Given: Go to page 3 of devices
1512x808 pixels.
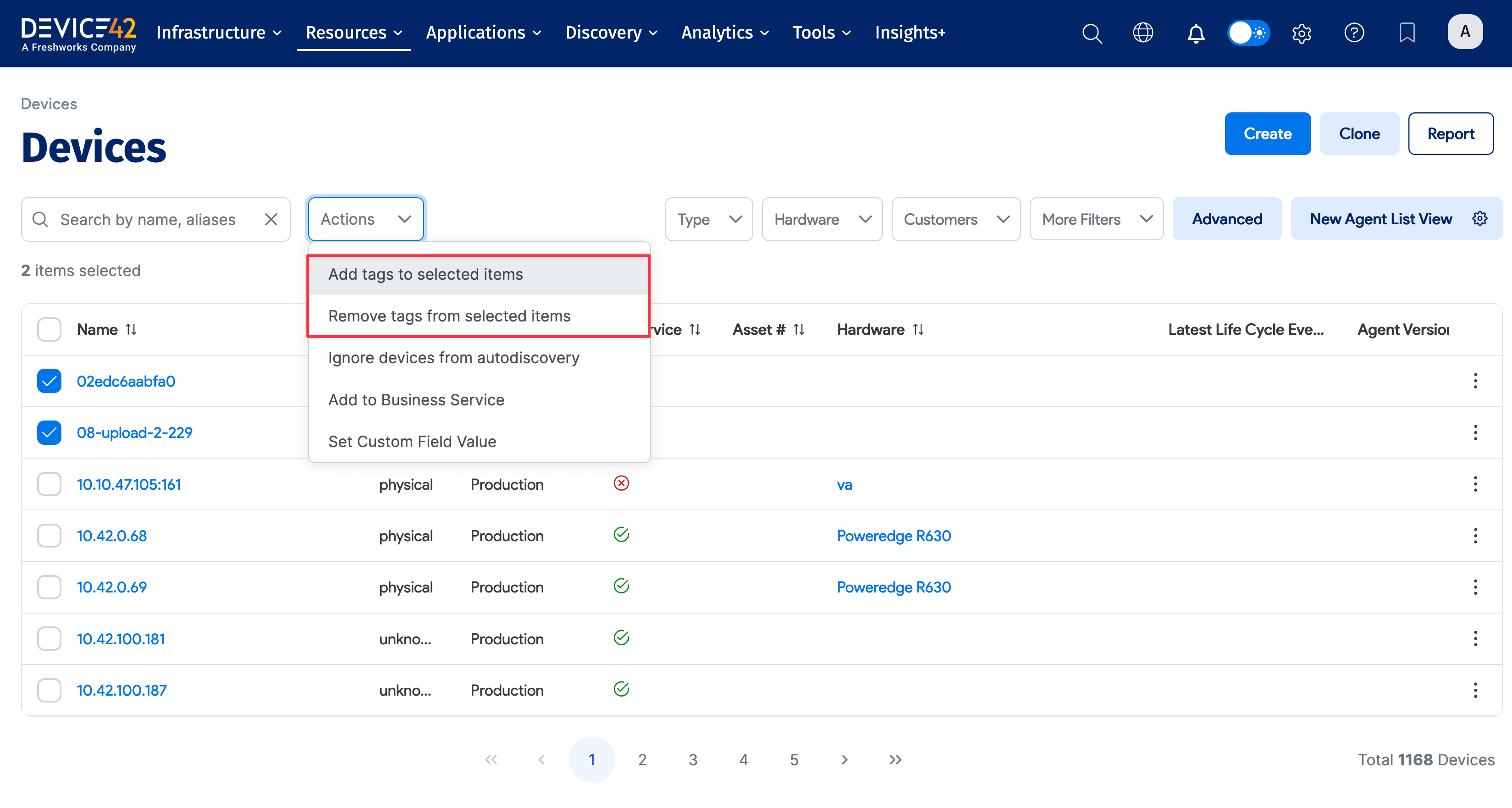Looking at the screenshot, I should 693,759.
